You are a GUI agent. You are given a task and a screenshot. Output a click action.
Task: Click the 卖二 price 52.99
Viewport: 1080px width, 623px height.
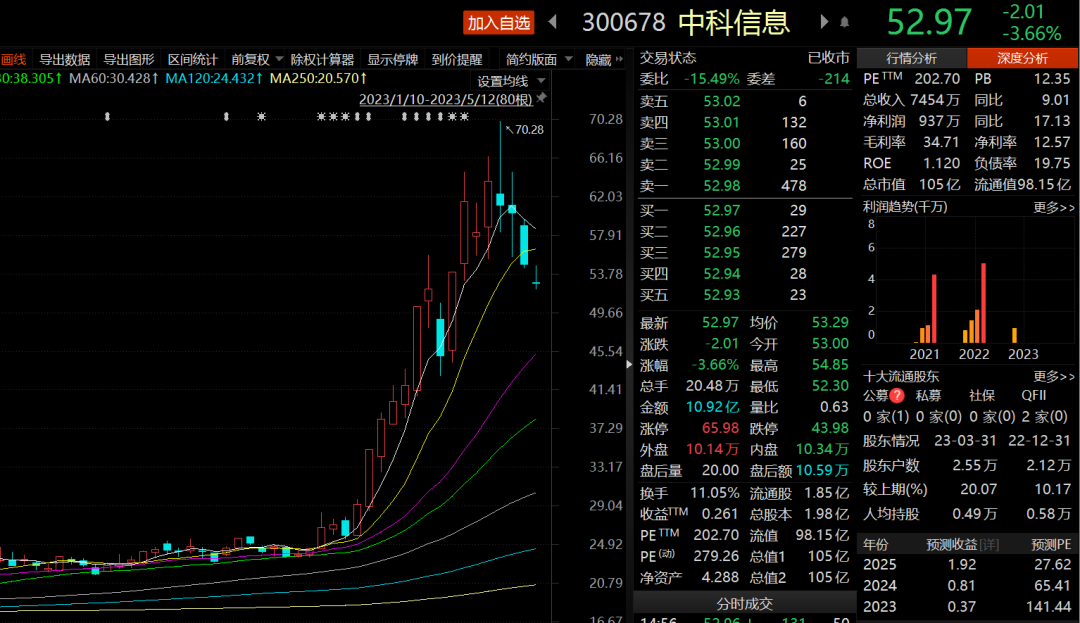tap(722, 165)
